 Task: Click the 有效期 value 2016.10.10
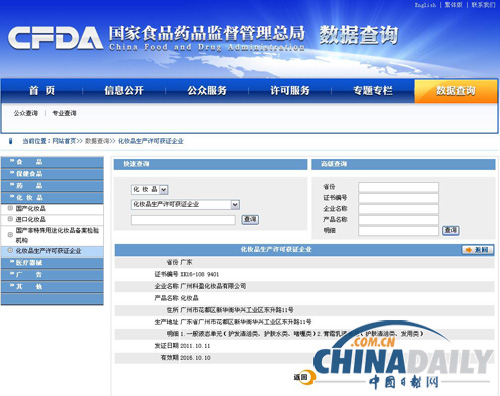tap(195, 358)
